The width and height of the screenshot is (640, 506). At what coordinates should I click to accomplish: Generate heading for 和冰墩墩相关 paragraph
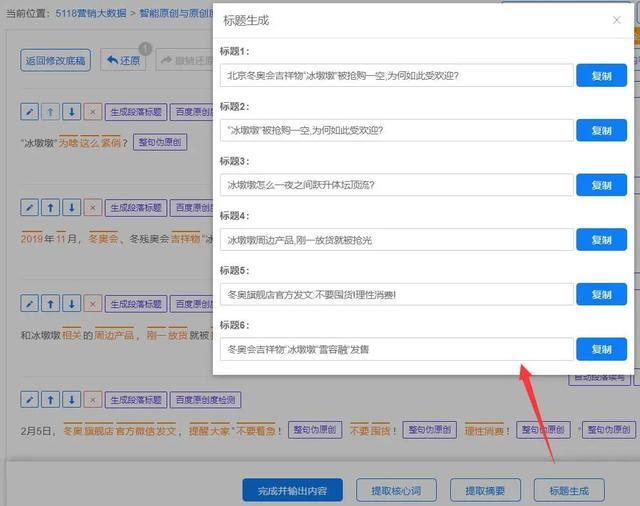pyautogui.click(x=136, y=304)
